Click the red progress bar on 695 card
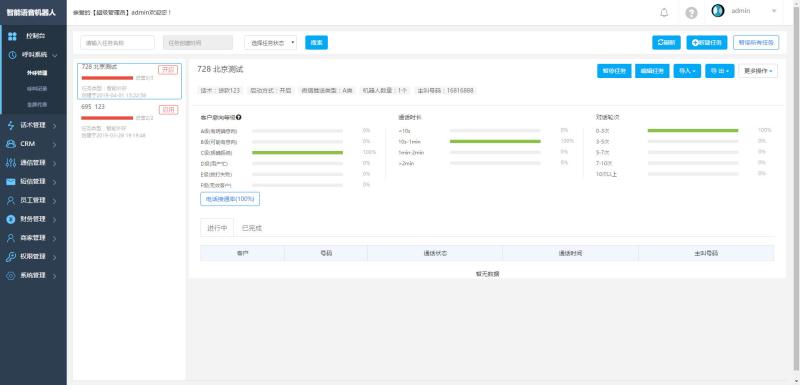Image resolution: width=800 pixels, height=385 pixels. coord(107,118)
